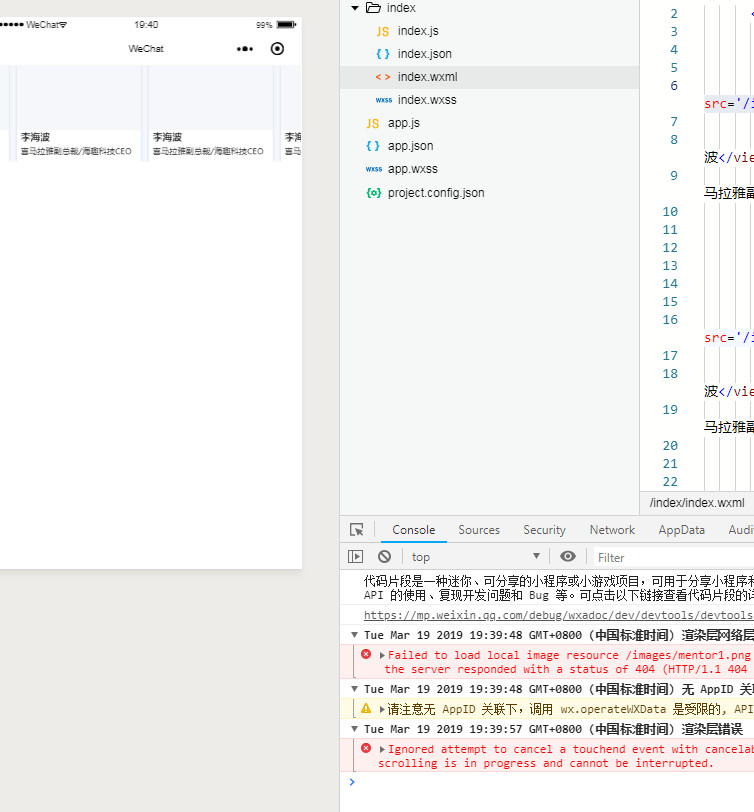Image resolution: width=754 pixels, height=812 pixels.
Task: Open the top context dropdown
Action: [x=474, y=557]
